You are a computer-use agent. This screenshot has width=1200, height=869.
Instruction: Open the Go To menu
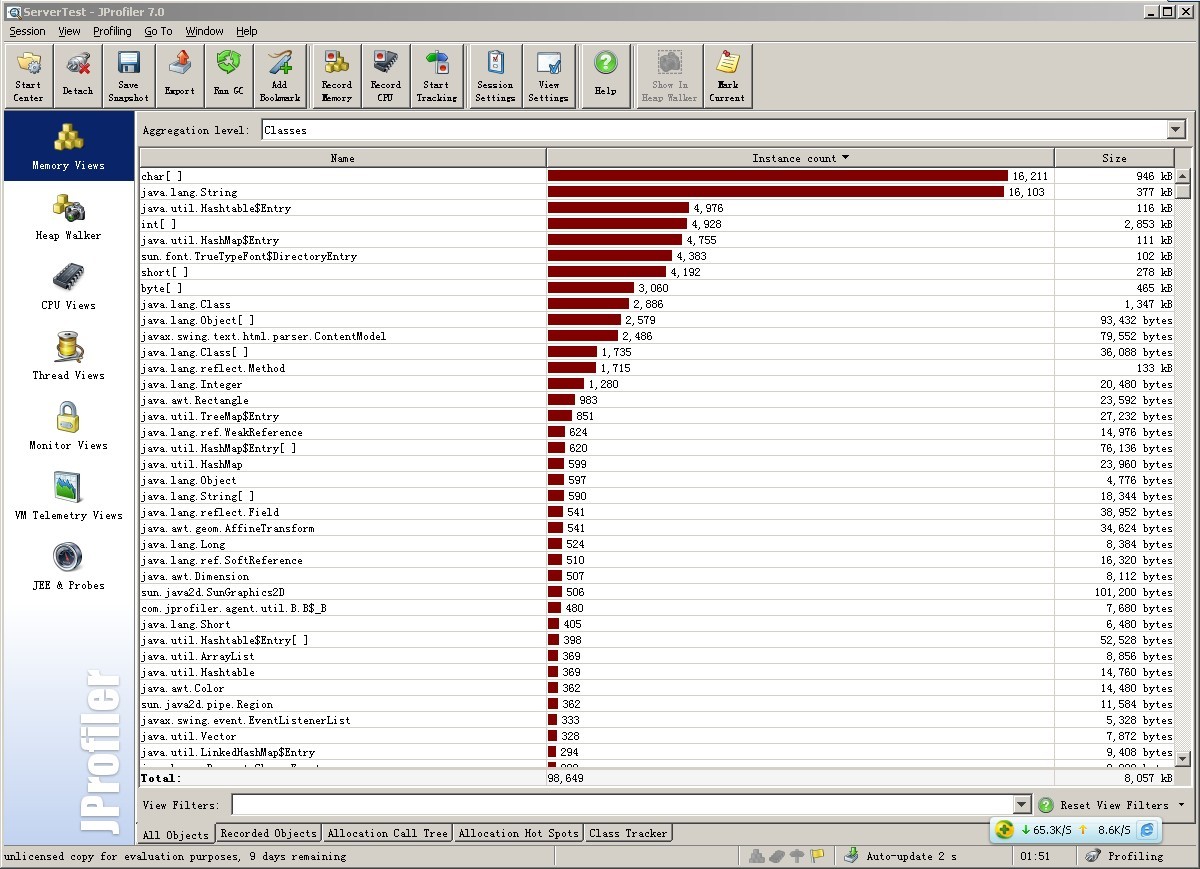[158, 31]
